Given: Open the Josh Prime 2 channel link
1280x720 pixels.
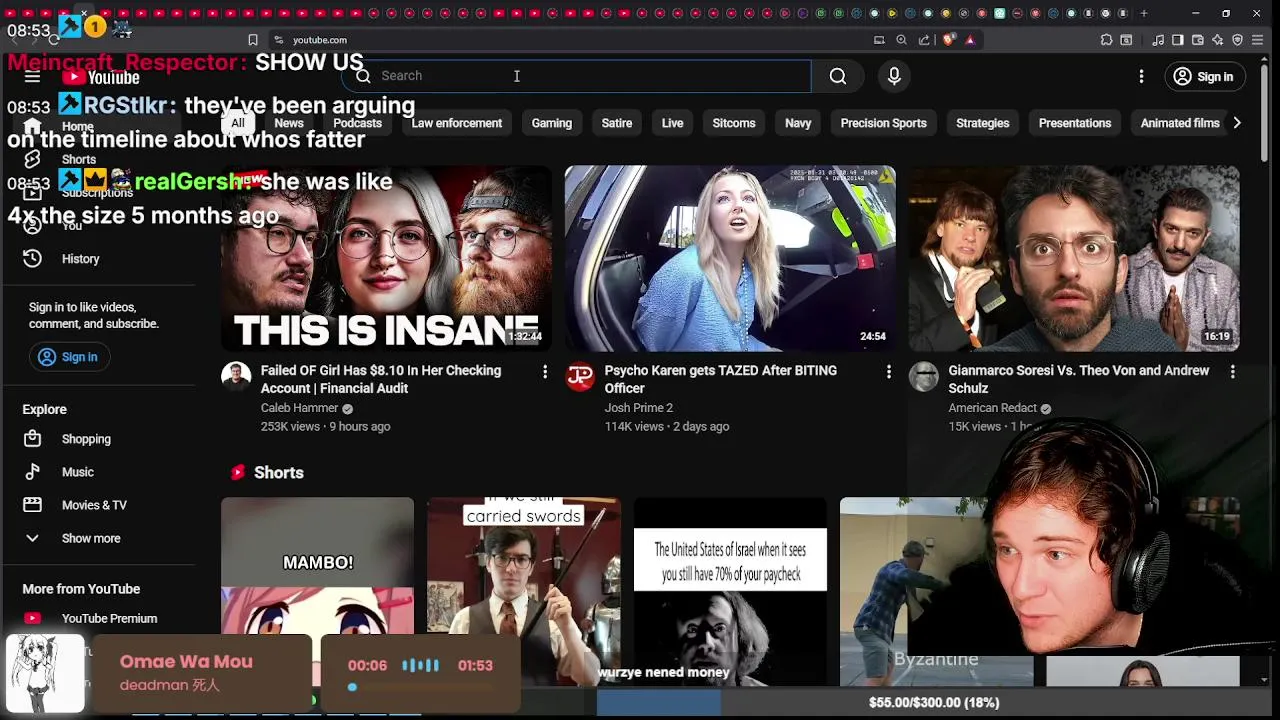Looking at the screenshot, I should [x=639, y=408].
